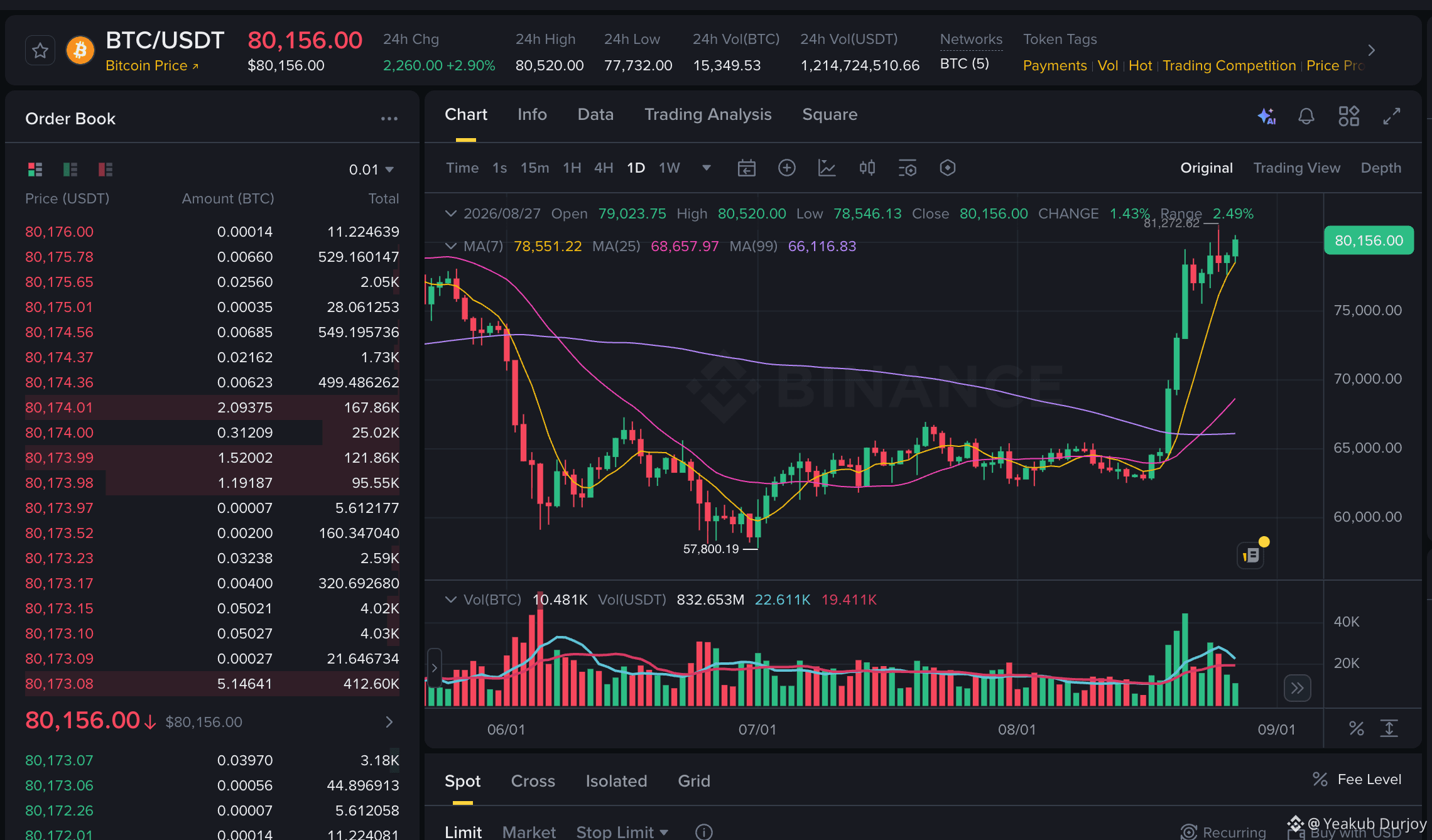Switch to Depth chart mode
This screenshot has width=1432, height=840.
(x=1380, y=168)
